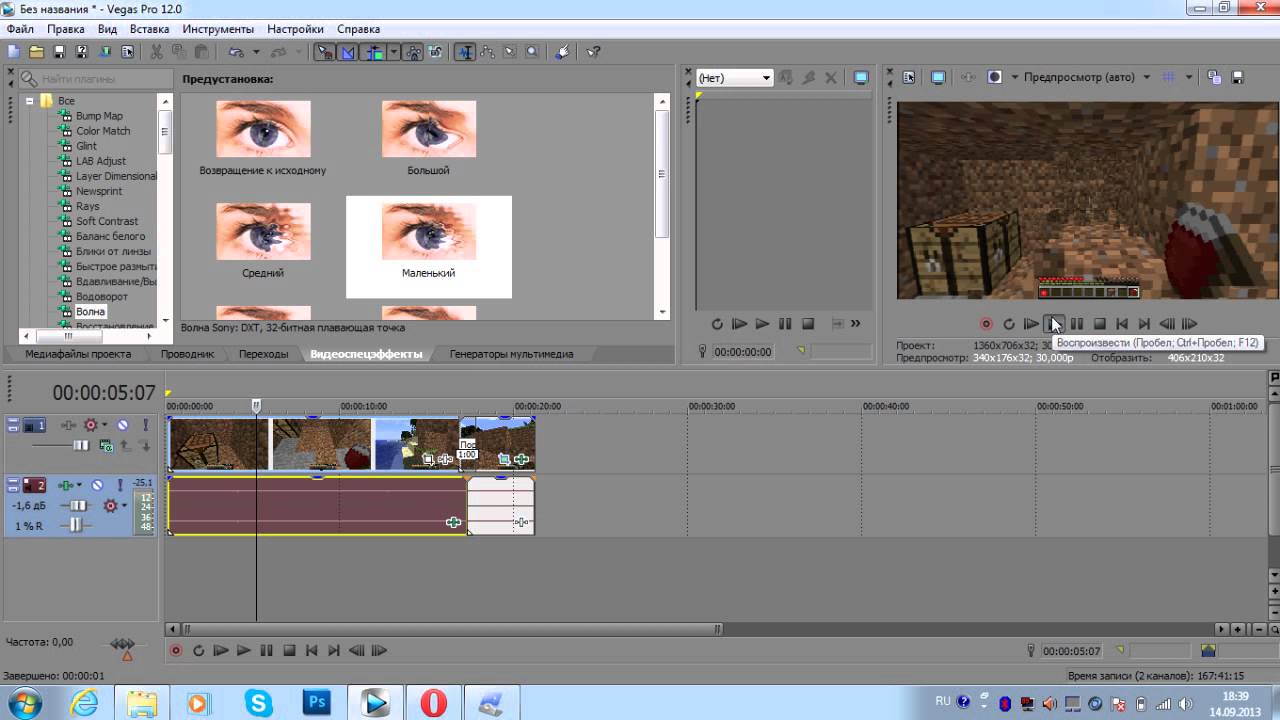Click the Undo arrow icon

pos(236,52)
